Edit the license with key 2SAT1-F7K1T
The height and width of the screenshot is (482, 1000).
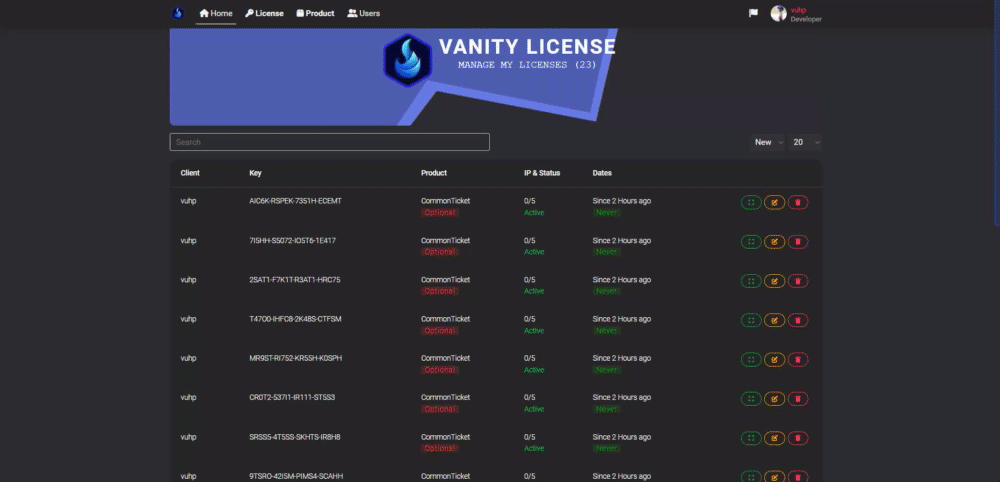point(774,281)
